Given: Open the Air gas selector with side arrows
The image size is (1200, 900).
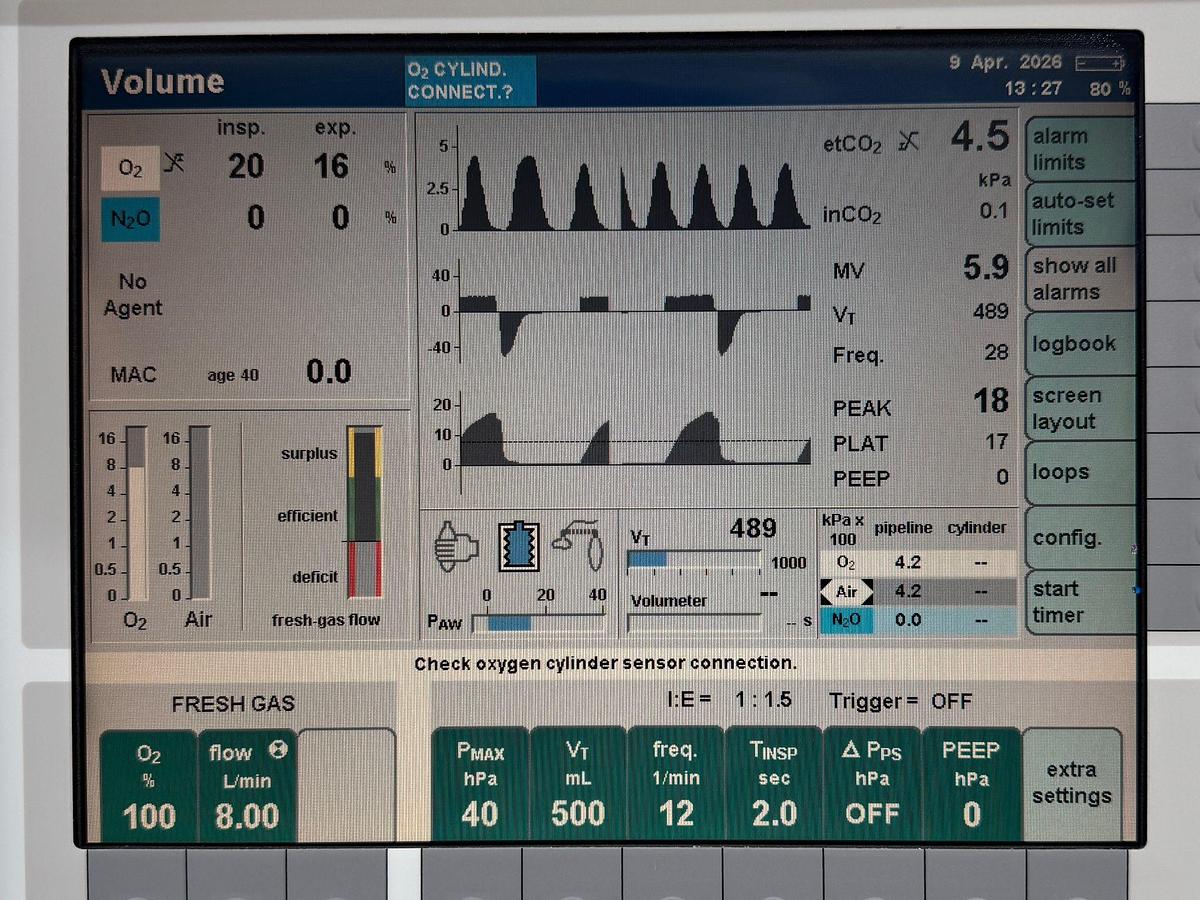Looking at the screenshot, I should pyautogui.click(x=847, y=591).
